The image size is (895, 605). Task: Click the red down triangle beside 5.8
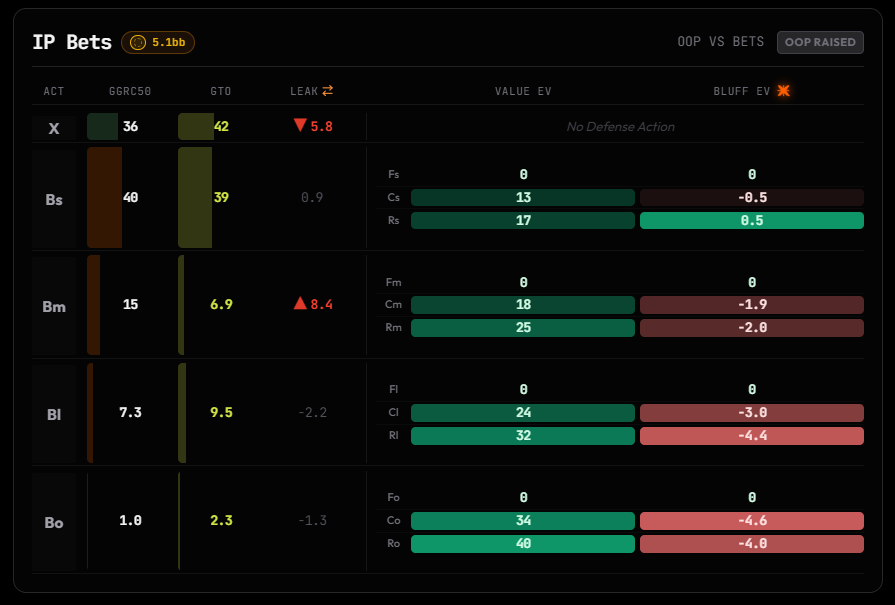coord(300,125)
